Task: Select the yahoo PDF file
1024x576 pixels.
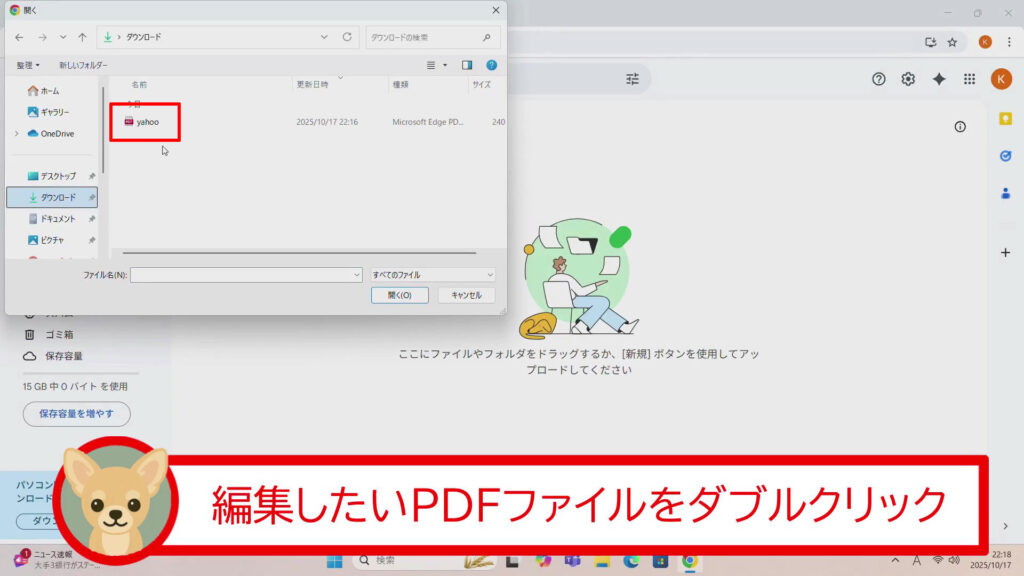Action: point(147,122)
